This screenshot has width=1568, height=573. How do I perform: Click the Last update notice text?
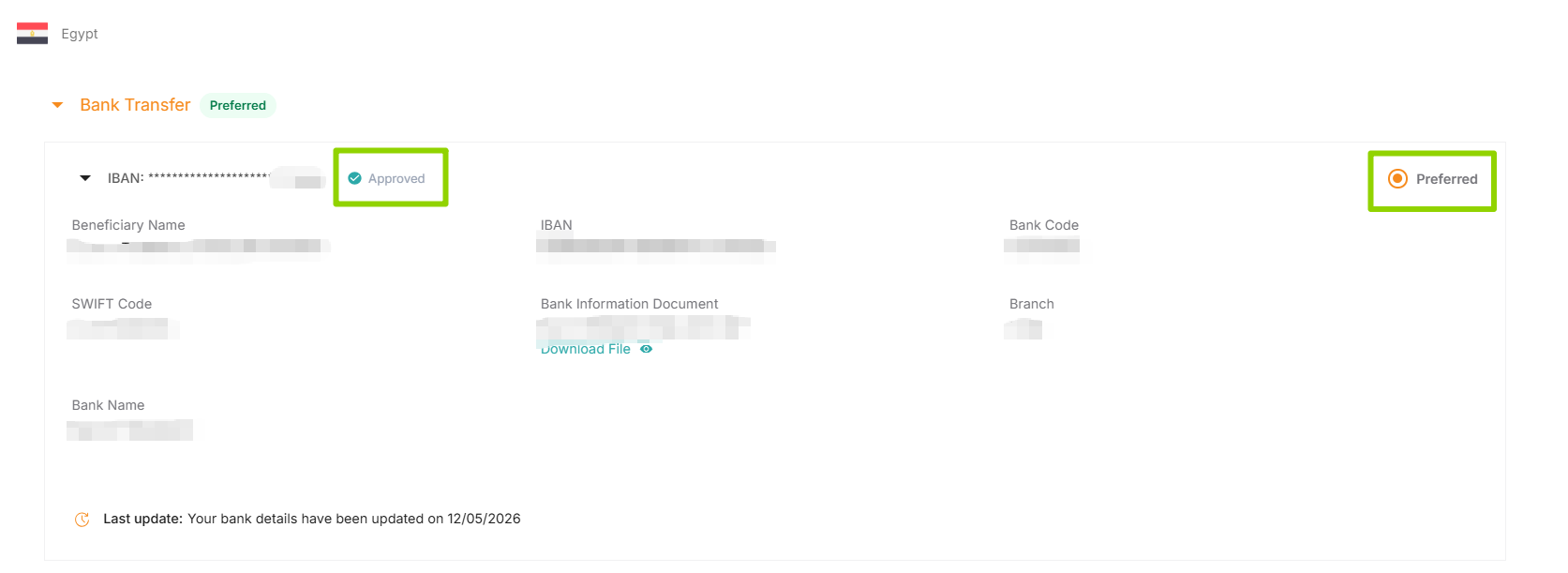pyautogui.click(x=312, y=519)
